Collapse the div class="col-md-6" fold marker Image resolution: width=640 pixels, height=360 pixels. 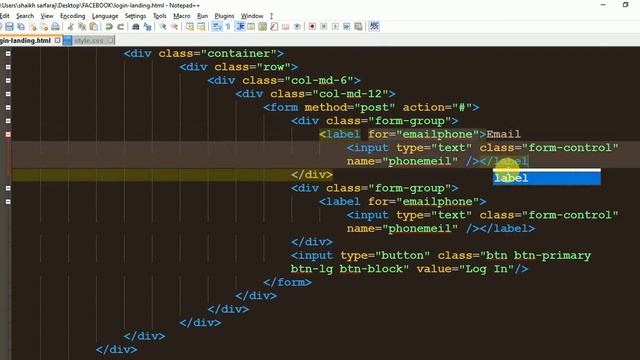click(x=8, y=80)
